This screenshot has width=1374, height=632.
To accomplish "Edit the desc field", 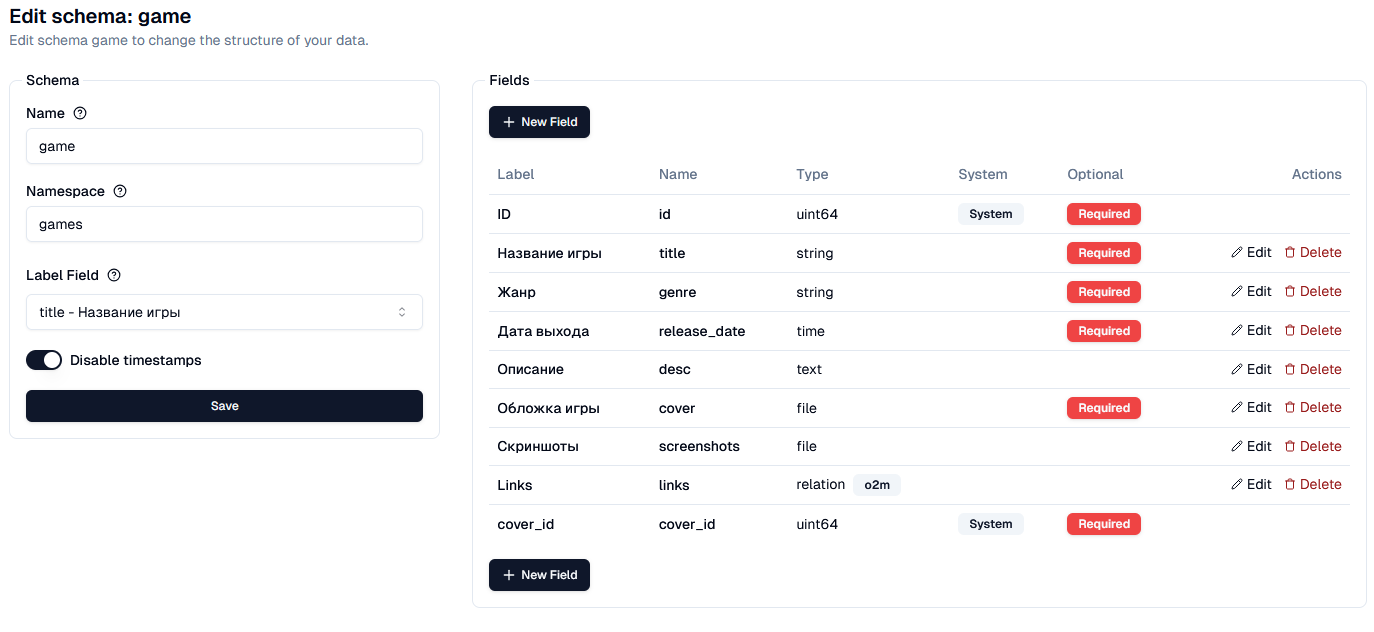I will tap(1251, 370).
